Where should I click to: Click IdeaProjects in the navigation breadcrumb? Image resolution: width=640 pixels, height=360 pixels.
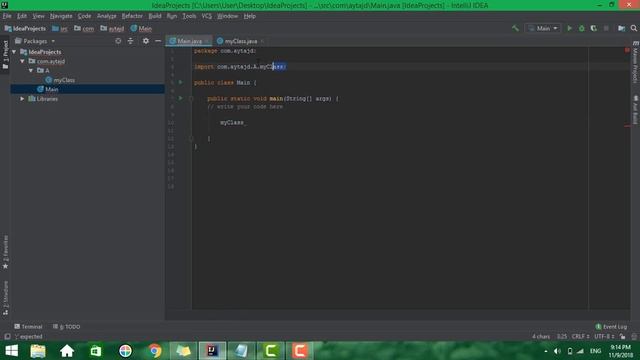click(x=25, y=29)
